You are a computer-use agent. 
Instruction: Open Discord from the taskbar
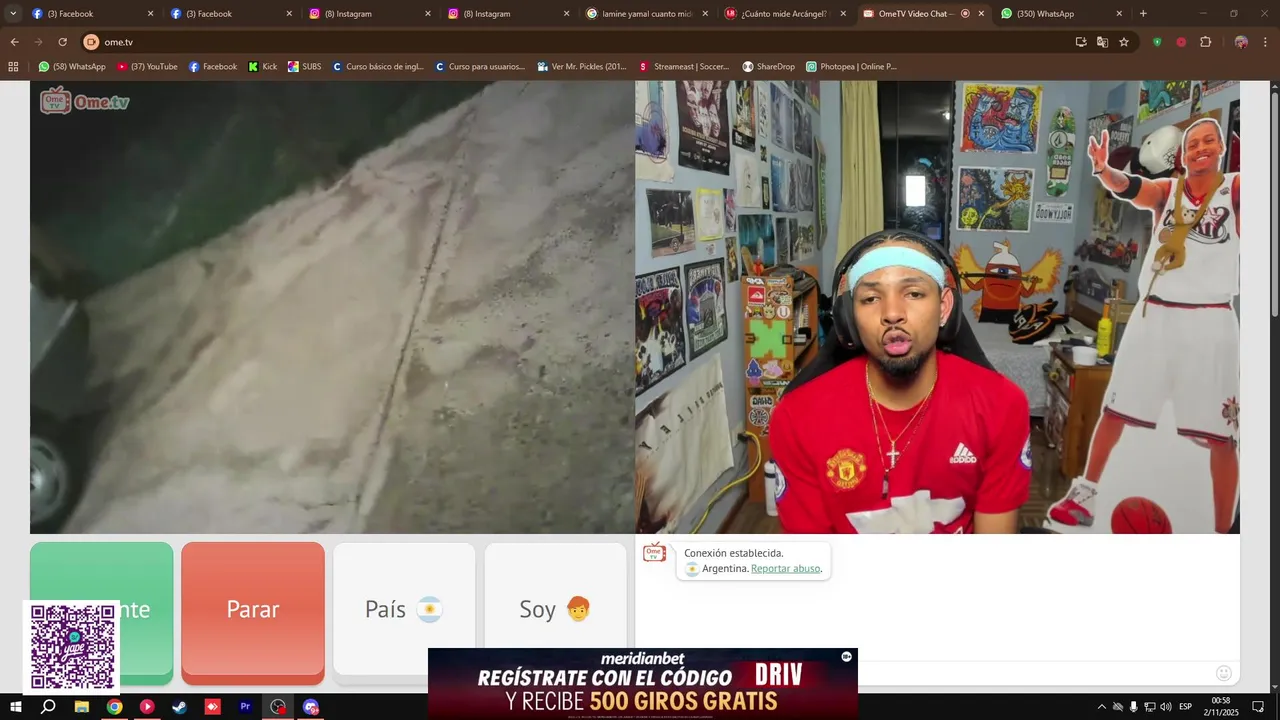pos(311,707)
